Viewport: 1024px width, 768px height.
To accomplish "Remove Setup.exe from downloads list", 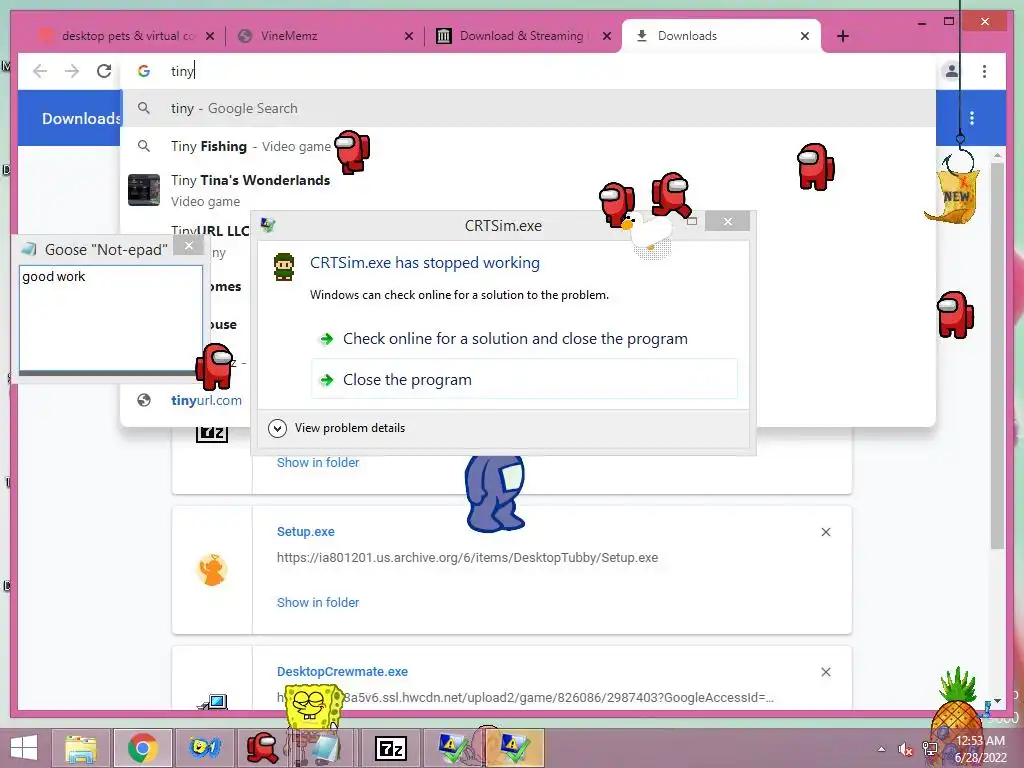I will coord(825,532).
